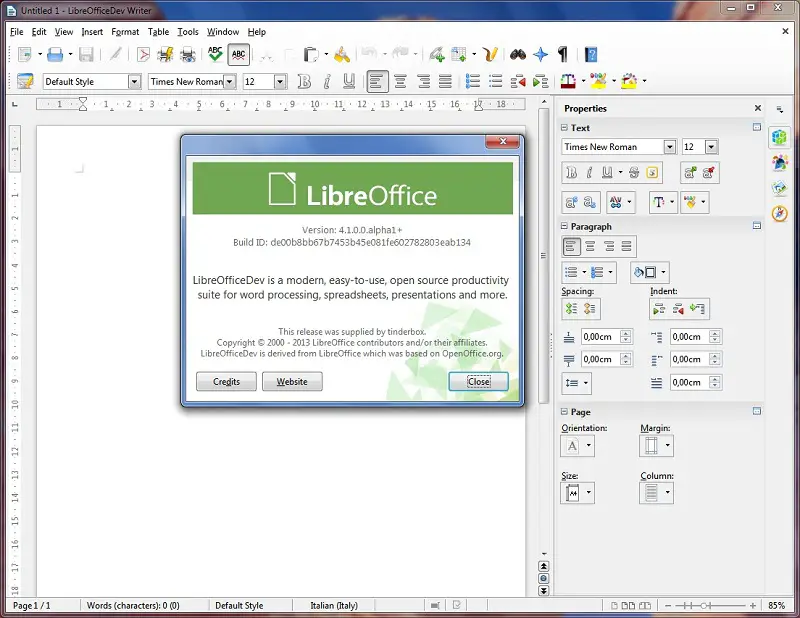Open the Page Preview (print preview) icon
The height and width of the screenshot is (618, 800).
click(188, 54)
